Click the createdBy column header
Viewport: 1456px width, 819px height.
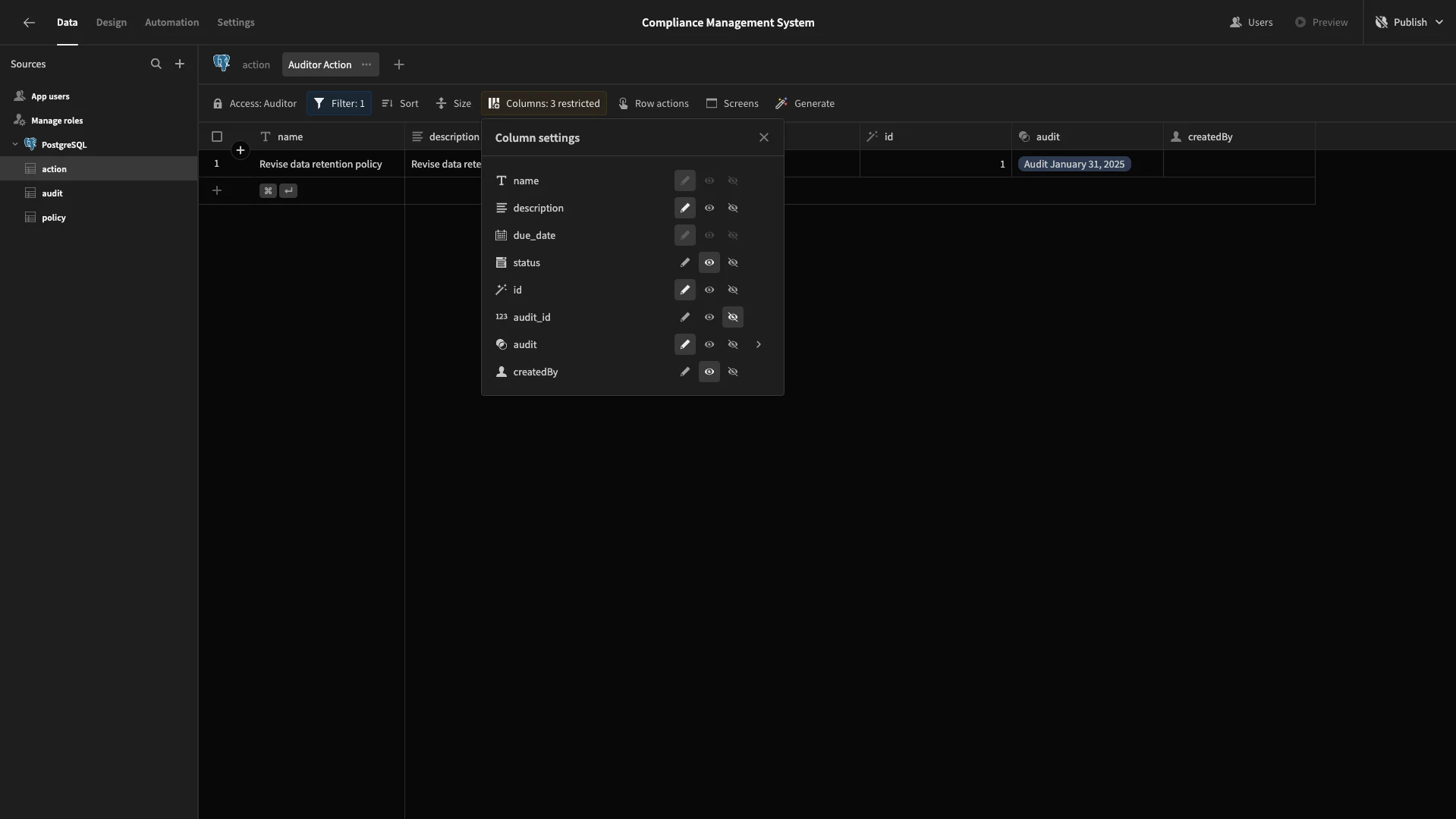[1239, 136]
